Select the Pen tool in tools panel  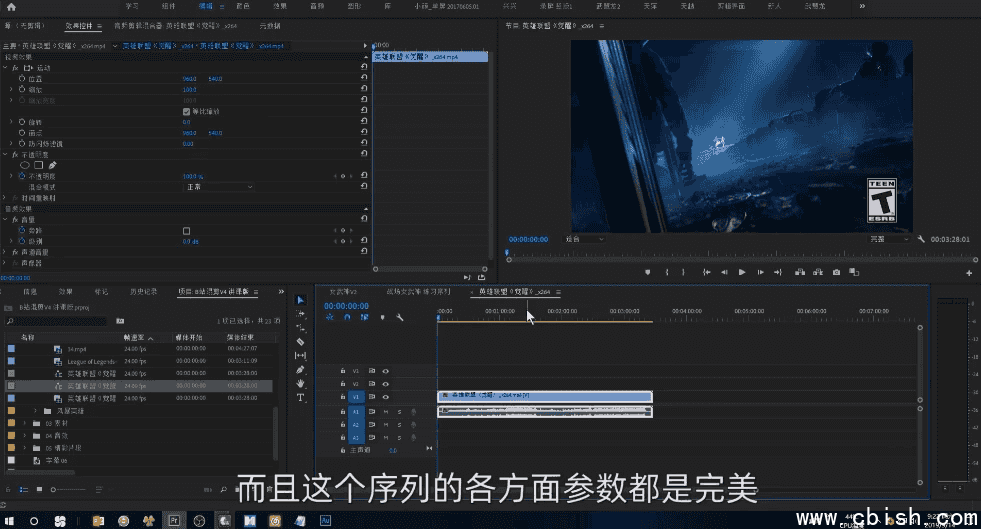point(300,370)
